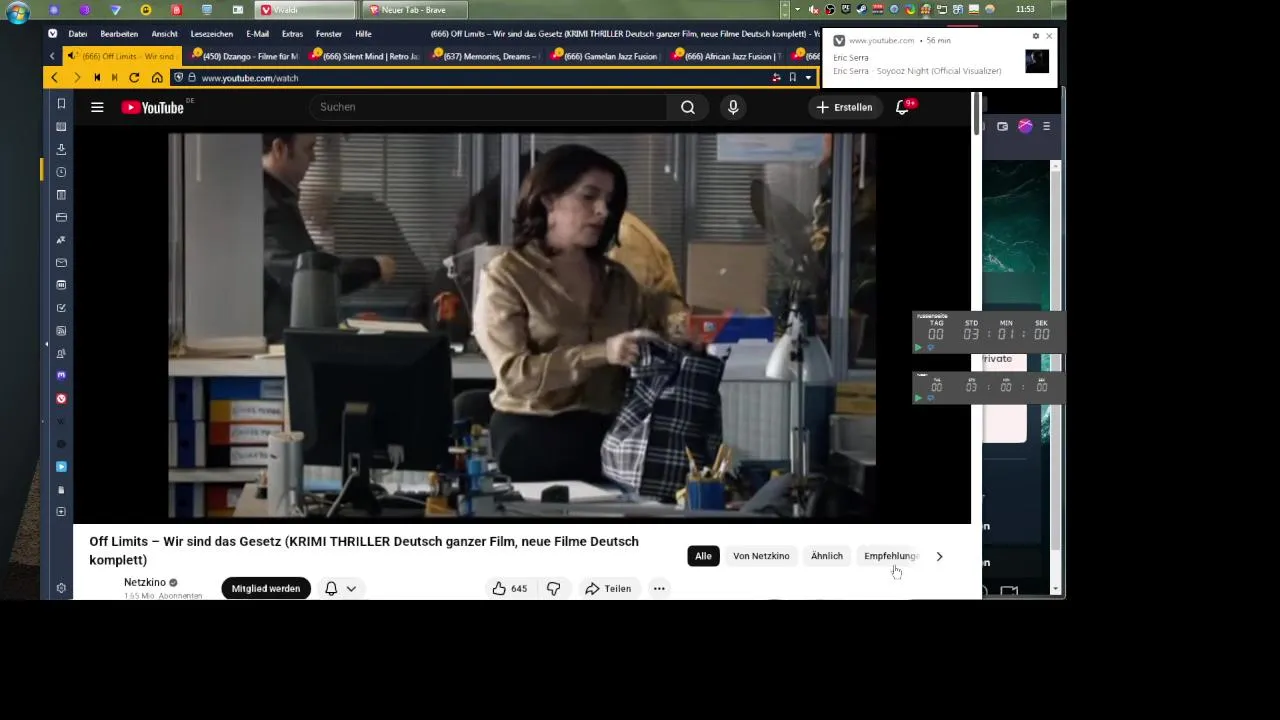This screenshot has height=720, width=1280.
Task: Show next filter chips with right chevron
Action: click(x=939, y=556)
